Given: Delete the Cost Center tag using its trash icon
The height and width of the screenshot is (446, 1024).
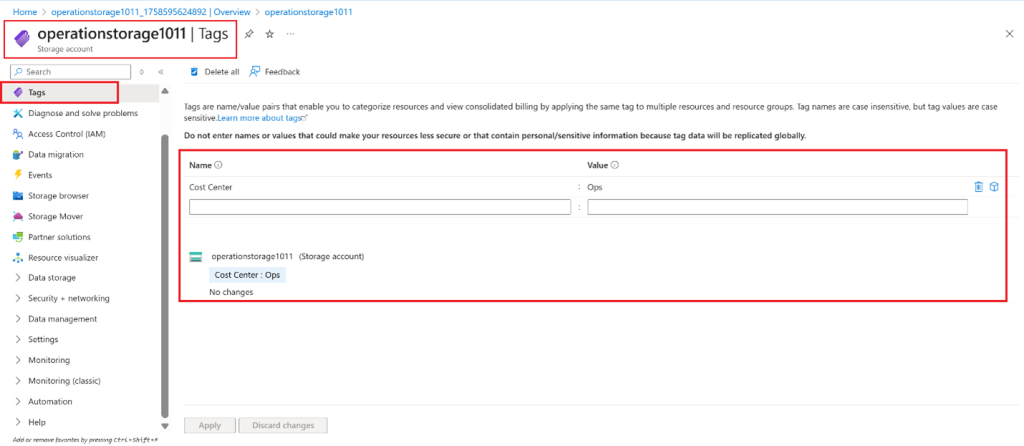Looking at the screenshot, I should pos(978,187).
